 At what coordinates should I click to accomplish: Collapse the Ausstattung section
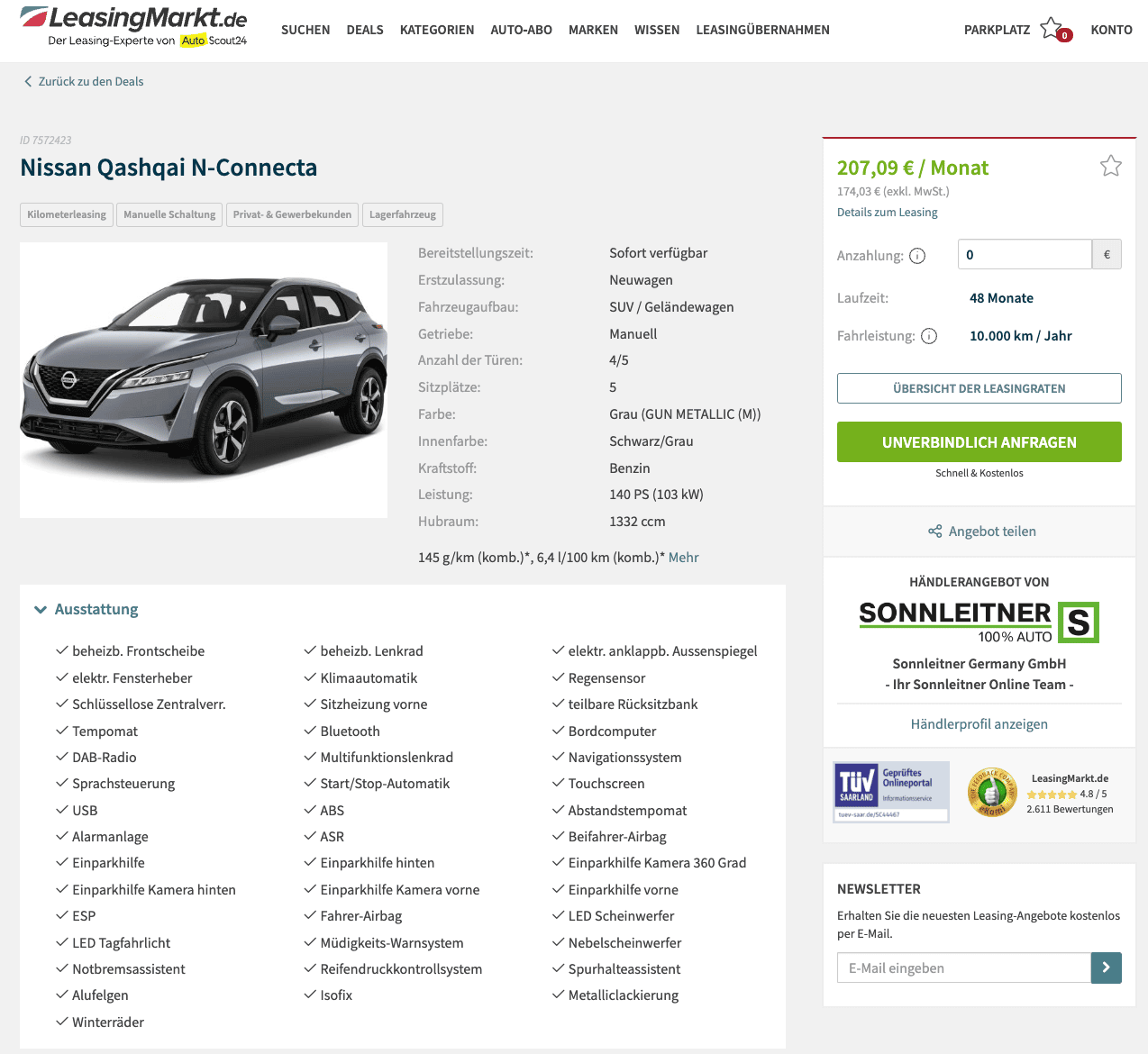[x=41, y=610]
